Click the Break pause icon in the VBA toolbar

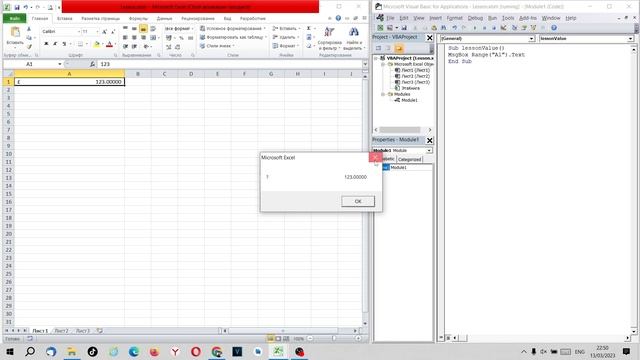[484, 28]
